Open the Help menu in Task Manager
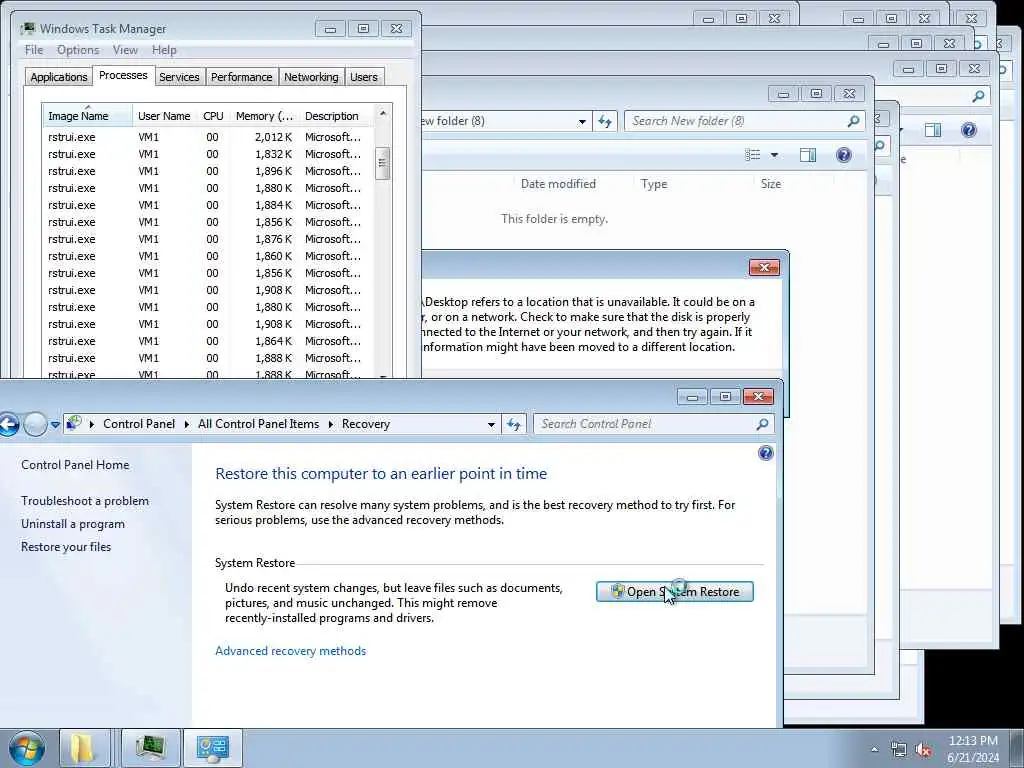Viewport: 1024px width, 768px height. (164, 50)
